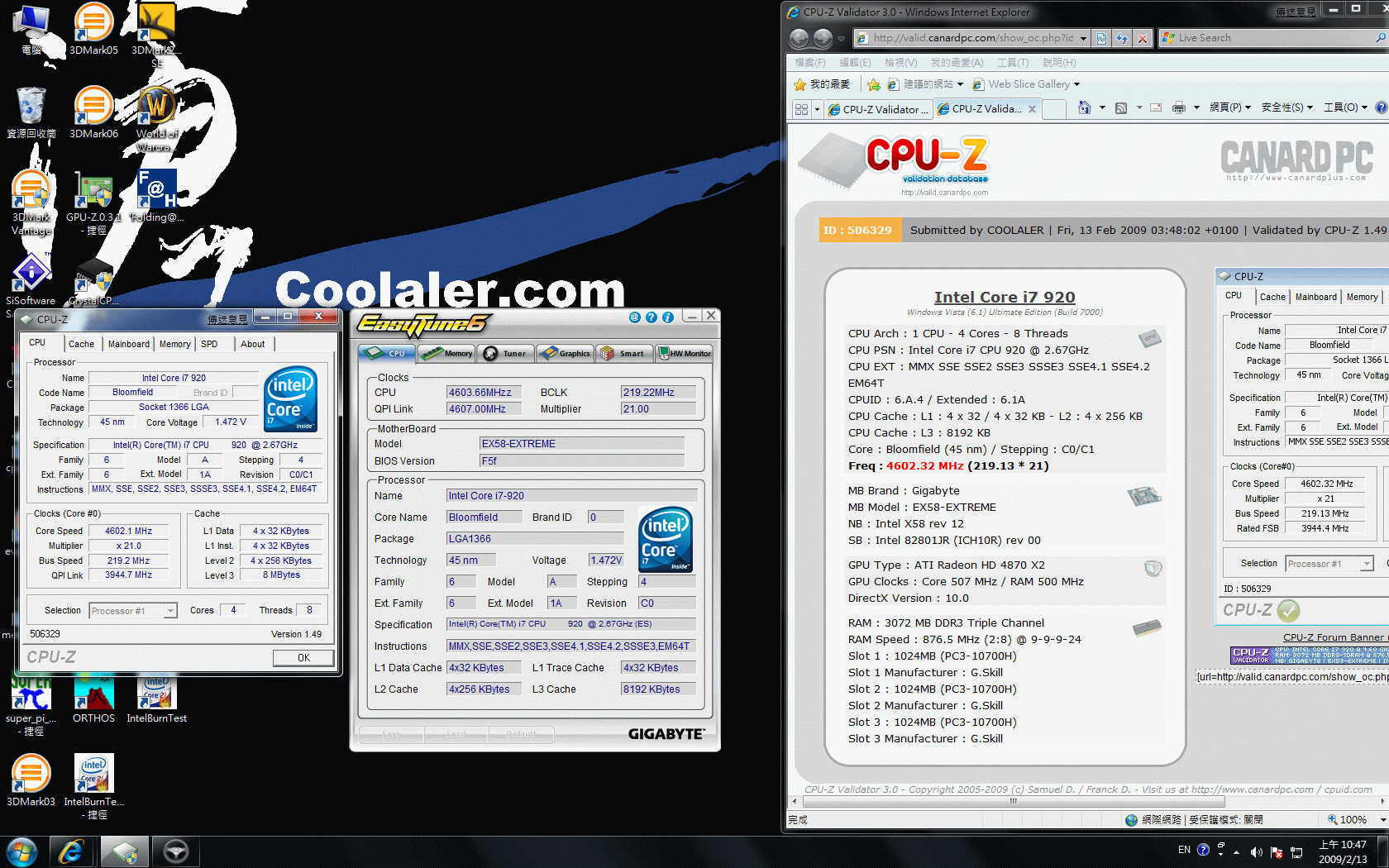
Task: Open IE zoom level 100% dropdown
Action: pos(1383,820)
